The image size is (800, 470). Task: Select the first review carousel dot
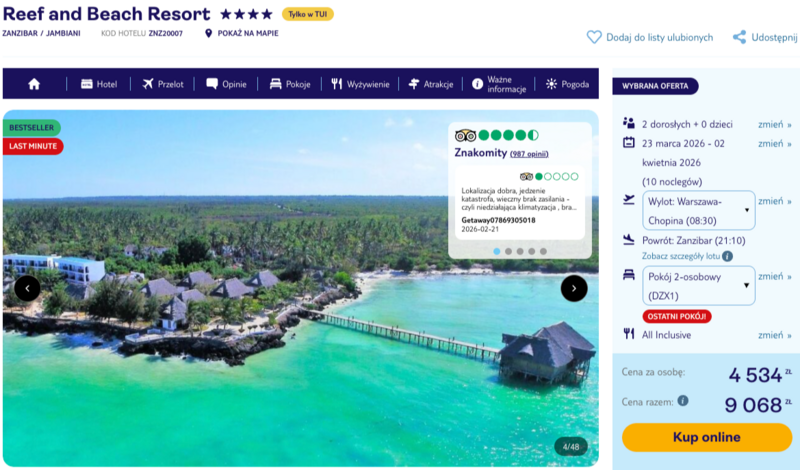click(497, 251)
